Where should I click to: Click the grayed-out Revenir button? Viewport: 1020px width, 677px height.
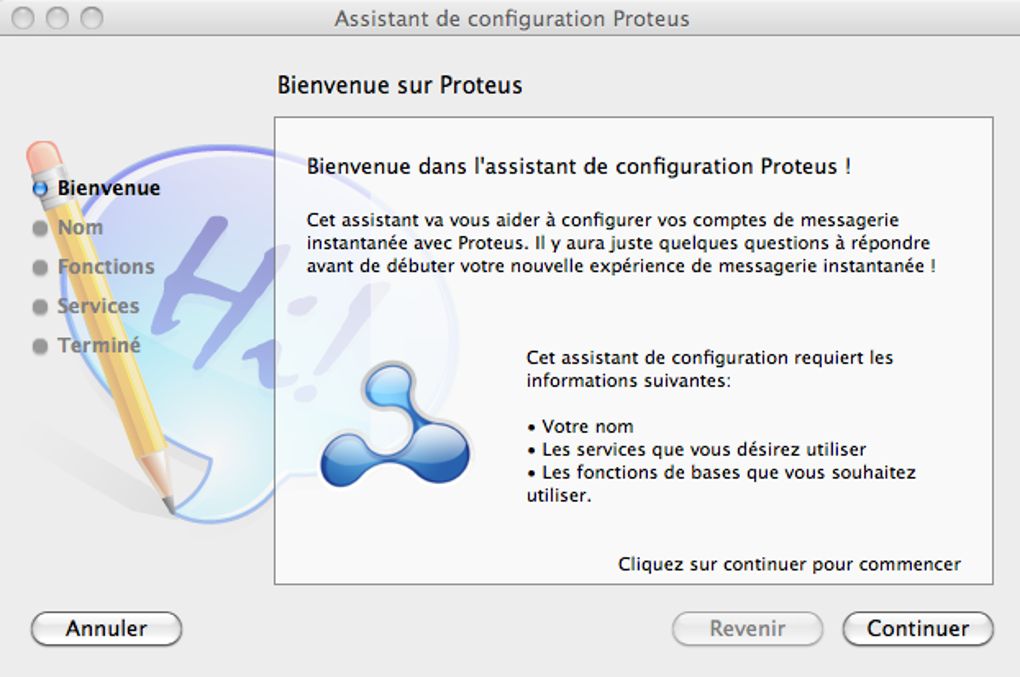[x=747, y=629]
